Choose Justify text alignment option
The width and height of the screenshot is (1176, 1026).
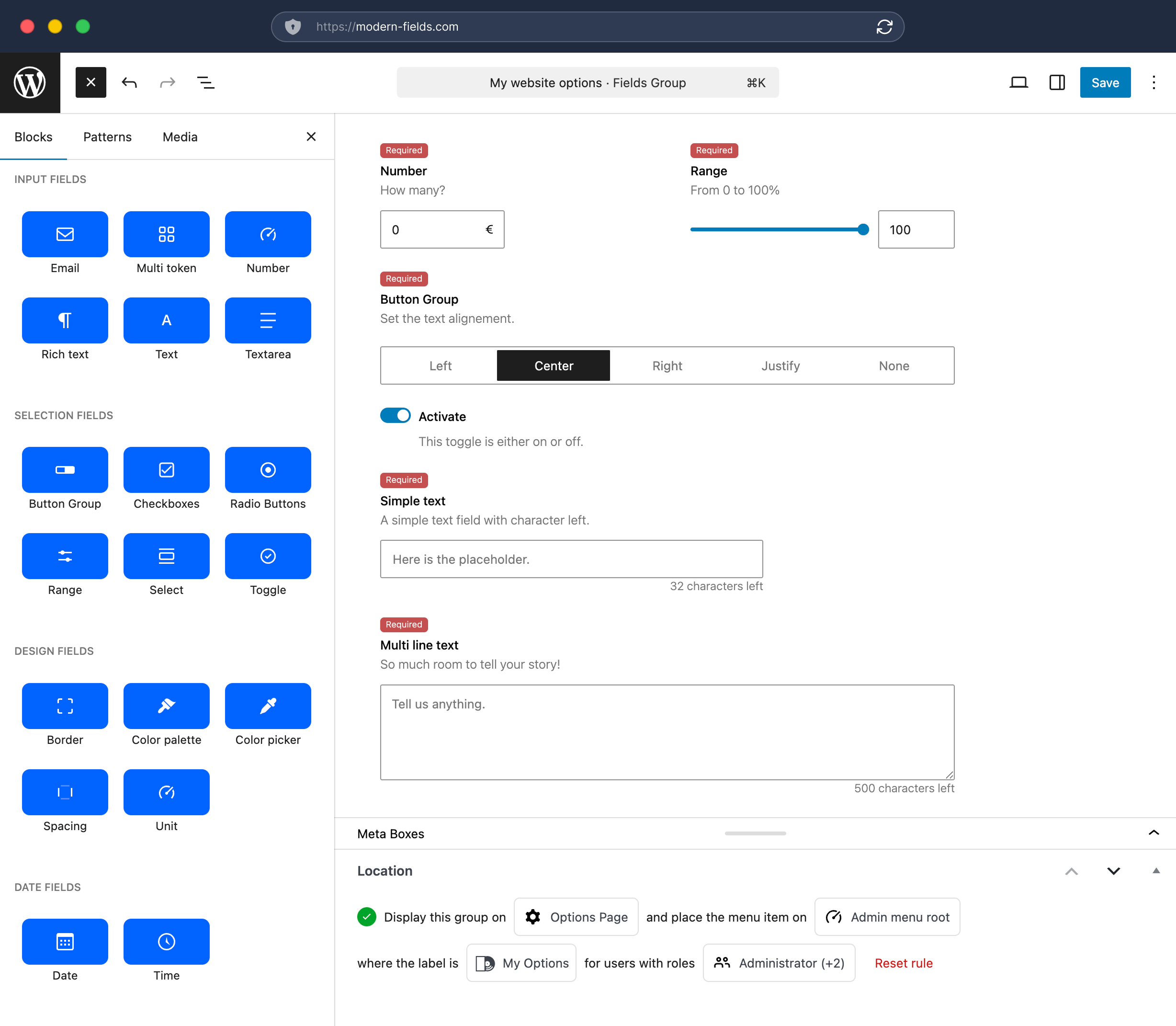(x=780, y=365)
